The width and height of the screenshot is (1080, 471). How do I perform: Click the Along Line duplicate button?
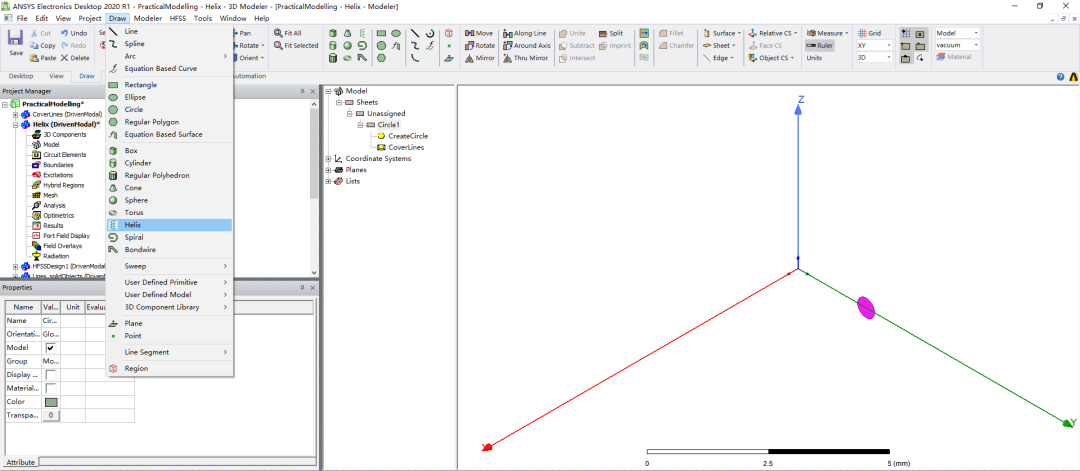pyautogui.click(x=525, y=33)
